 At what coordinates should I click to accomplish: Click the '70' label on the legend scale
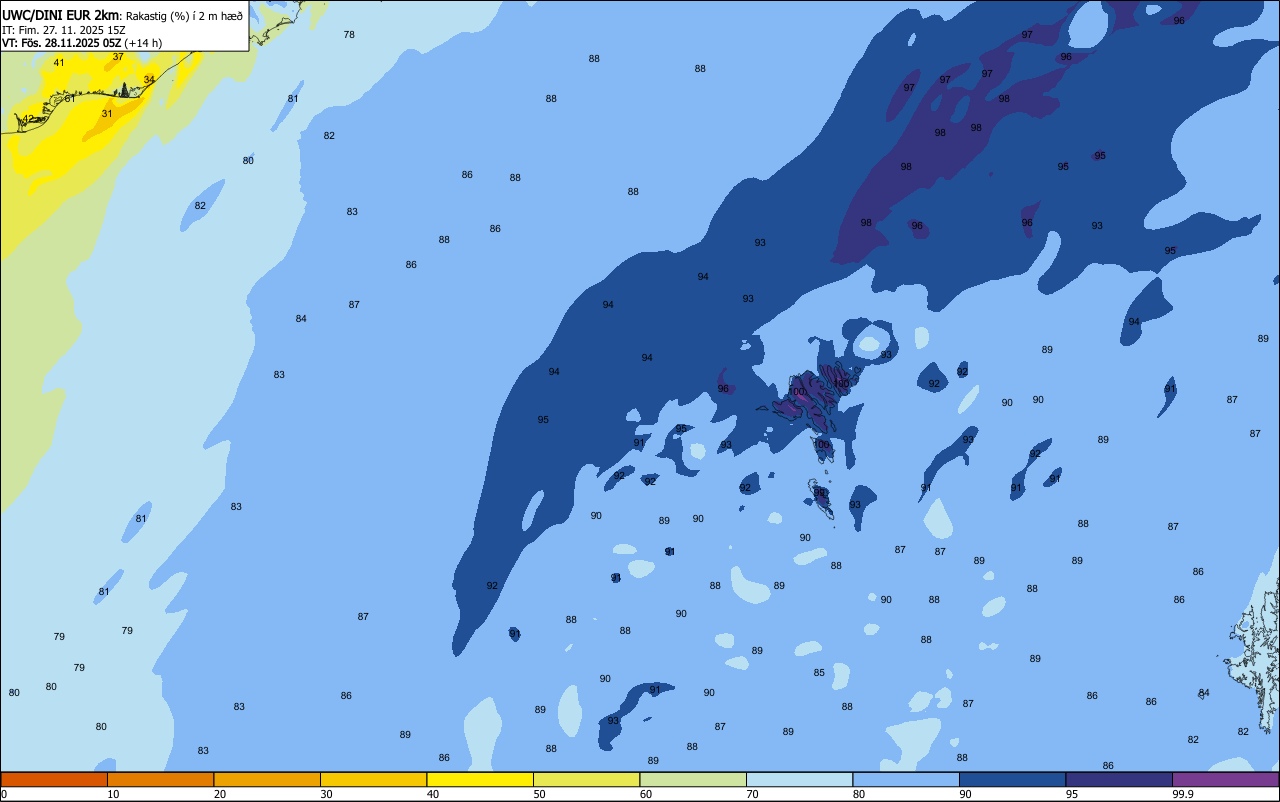[x=753, y=794]
